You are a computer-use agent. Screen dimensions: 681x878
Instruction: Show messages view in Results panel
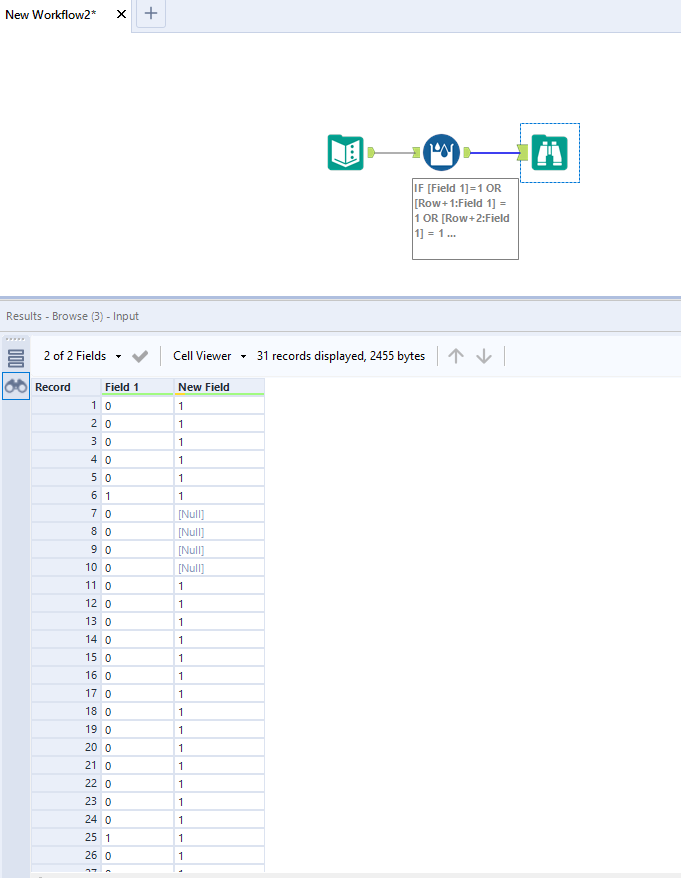coord(16,358)
